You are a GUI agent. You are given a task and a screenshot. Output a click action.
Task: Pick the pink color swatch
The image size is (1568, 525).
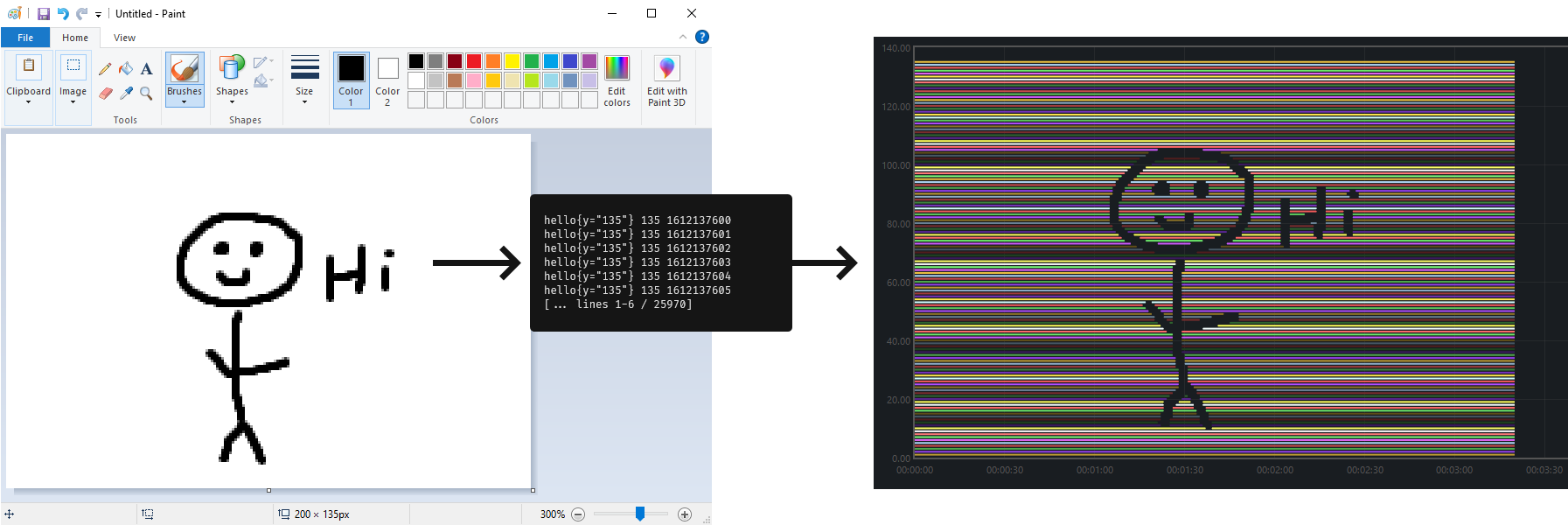(474, 80)
